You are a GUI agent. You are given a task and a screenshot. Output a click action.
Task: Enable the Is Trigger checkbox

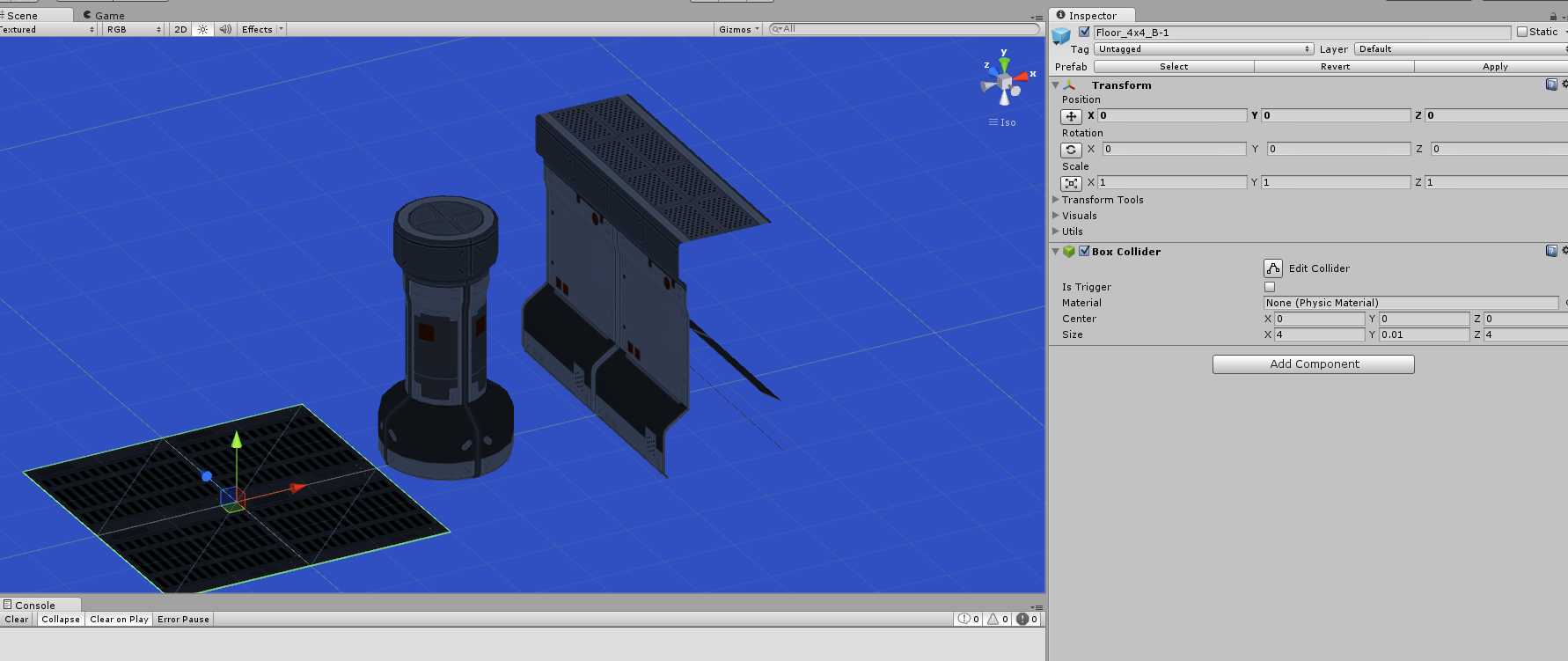click(x=1270, y=287)
